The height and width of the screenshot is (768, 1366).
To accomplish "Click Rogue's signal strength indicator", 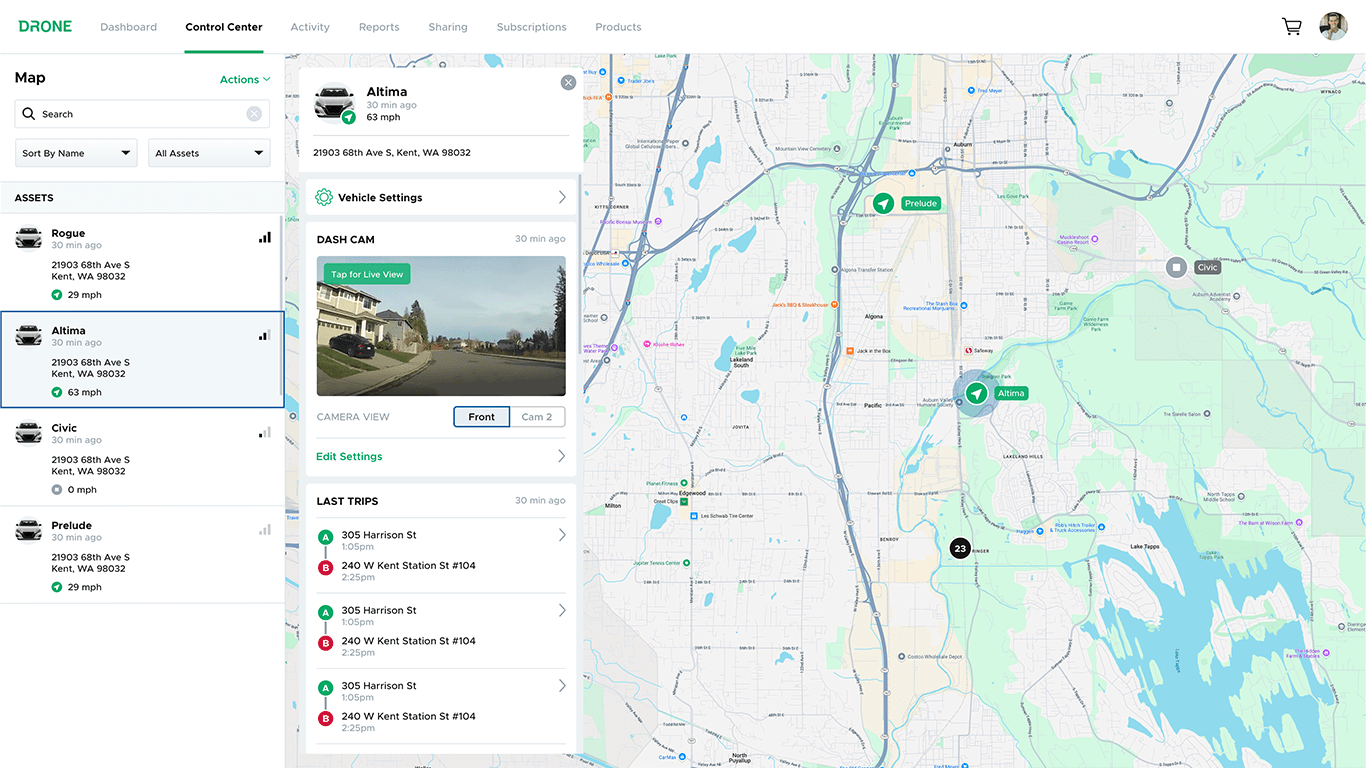I will pyautogui.click(x=264, y=237).
